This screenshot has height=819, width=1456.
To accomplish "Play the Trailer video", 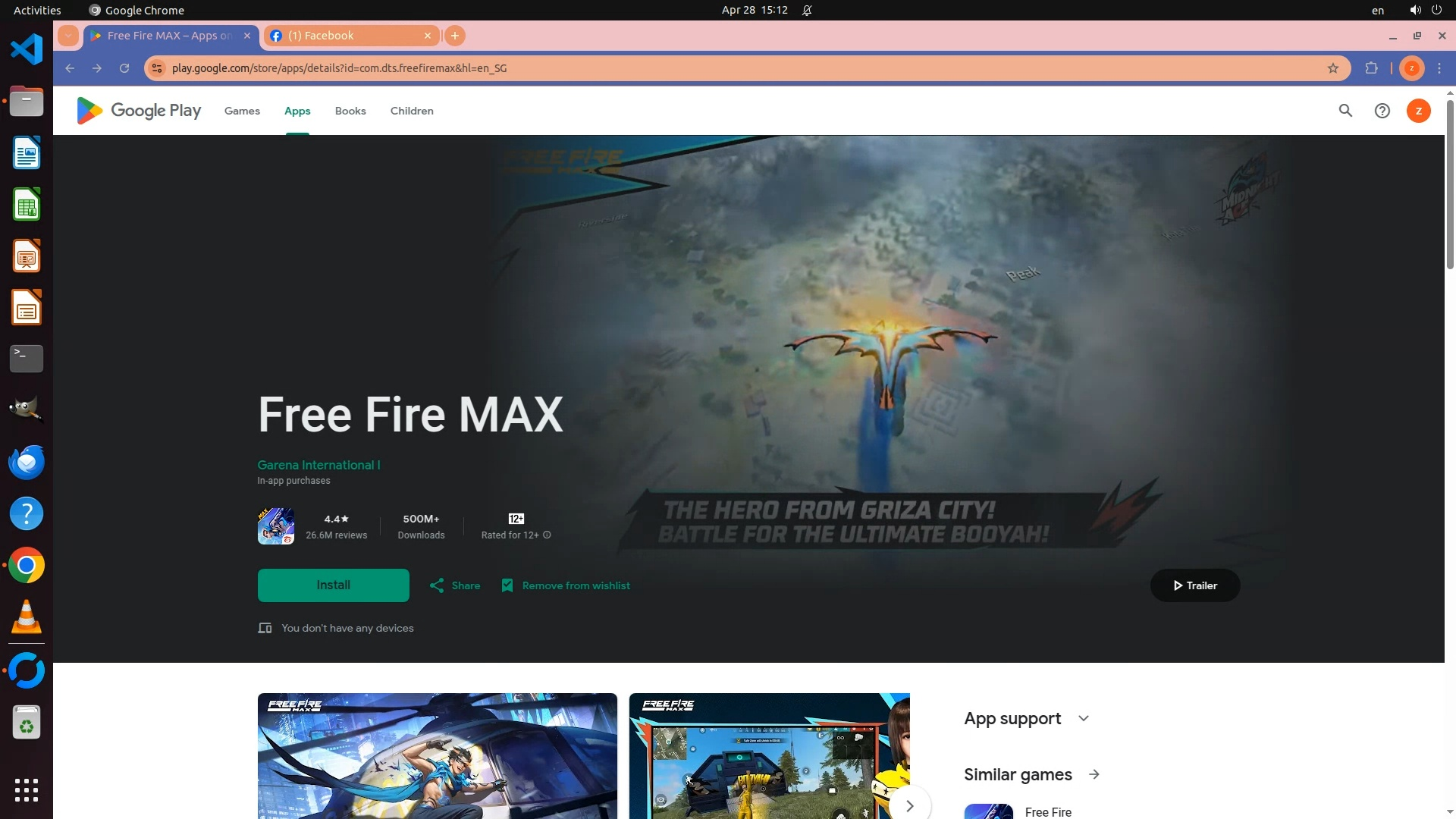I will pos(1194,585).
